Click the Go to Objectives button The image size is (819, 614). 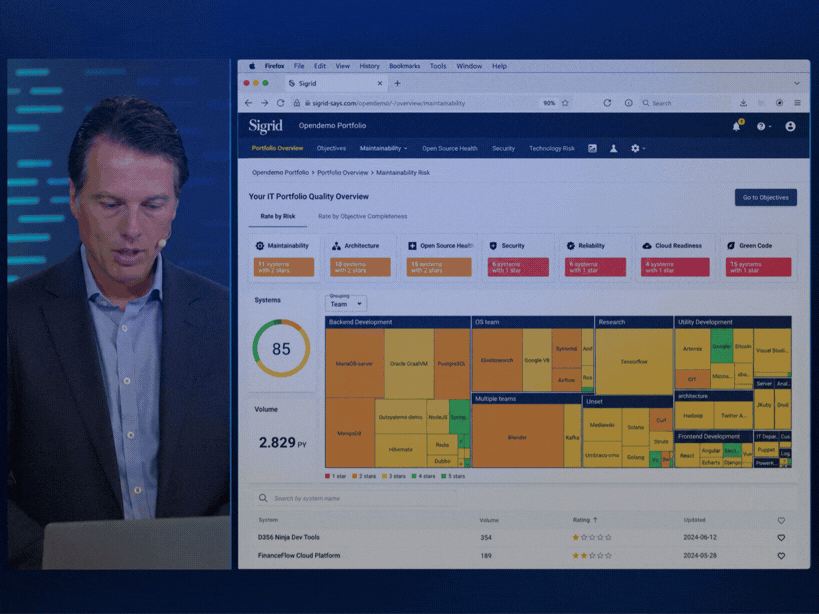click(766, 197)
